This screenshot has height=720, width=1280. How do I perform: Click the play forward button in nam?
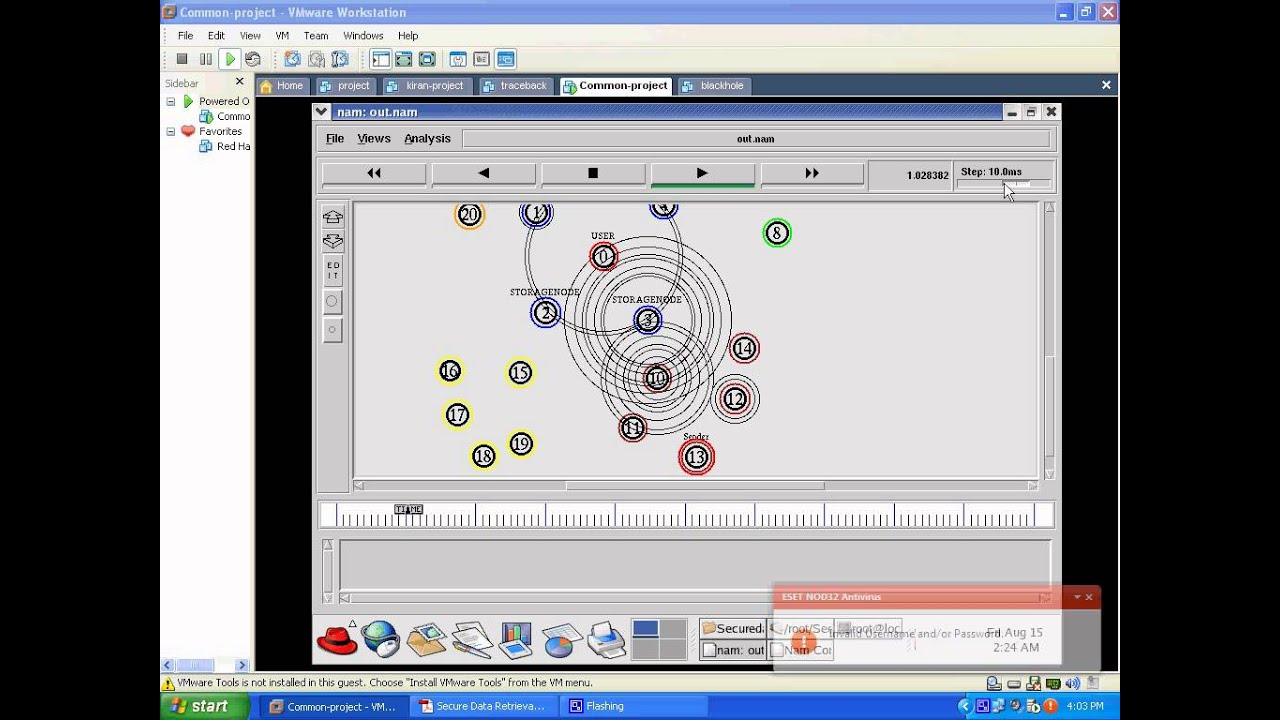pos(702,174)
